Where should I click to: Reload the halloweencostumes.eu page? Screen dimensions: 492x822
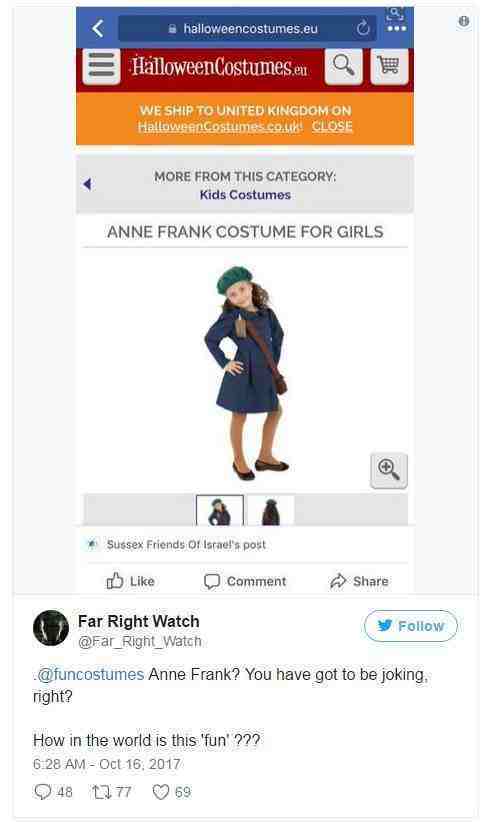(363, 28)
